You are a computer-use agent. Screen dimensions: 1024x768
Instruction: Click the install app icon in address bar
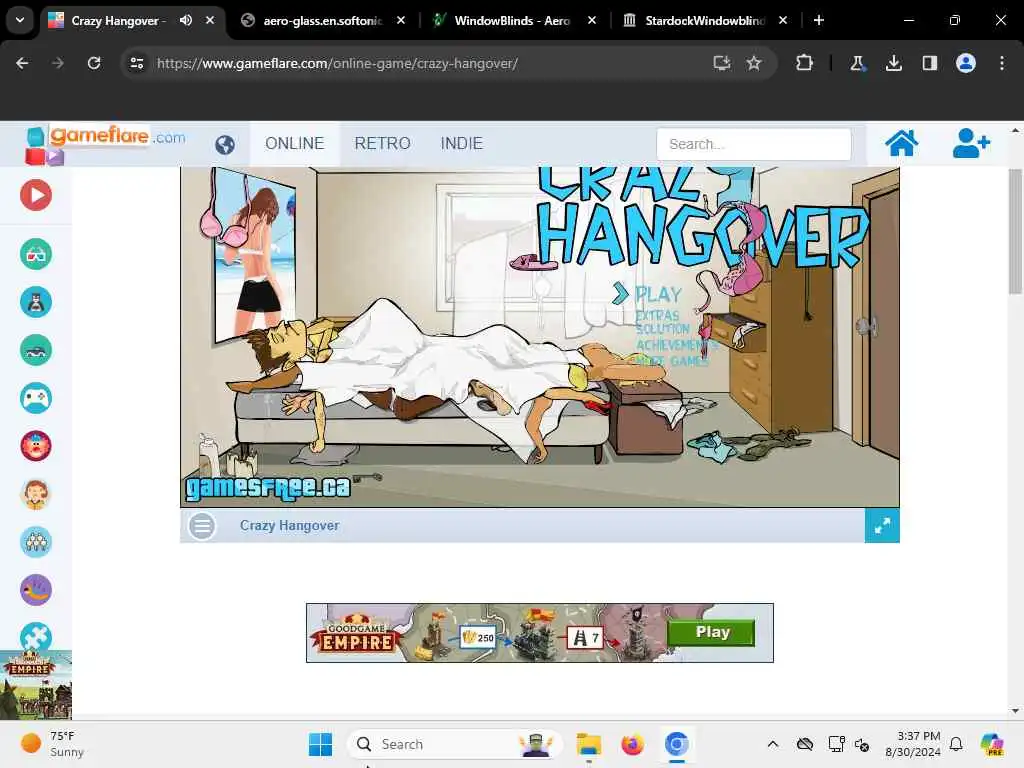pyautogui.click(x=722, y=63)
